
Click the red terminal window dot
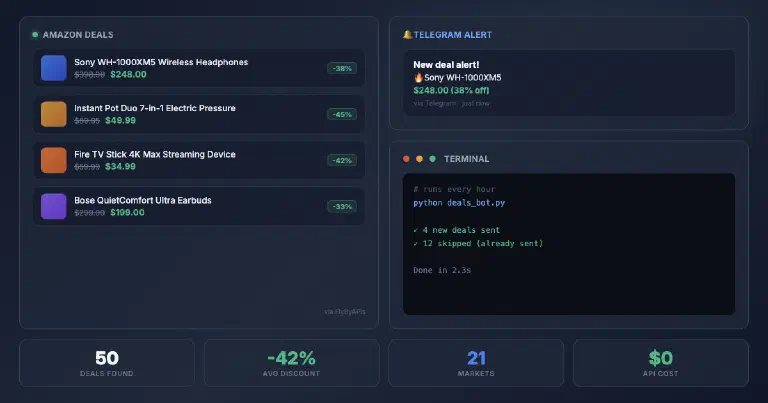(406, 159)
